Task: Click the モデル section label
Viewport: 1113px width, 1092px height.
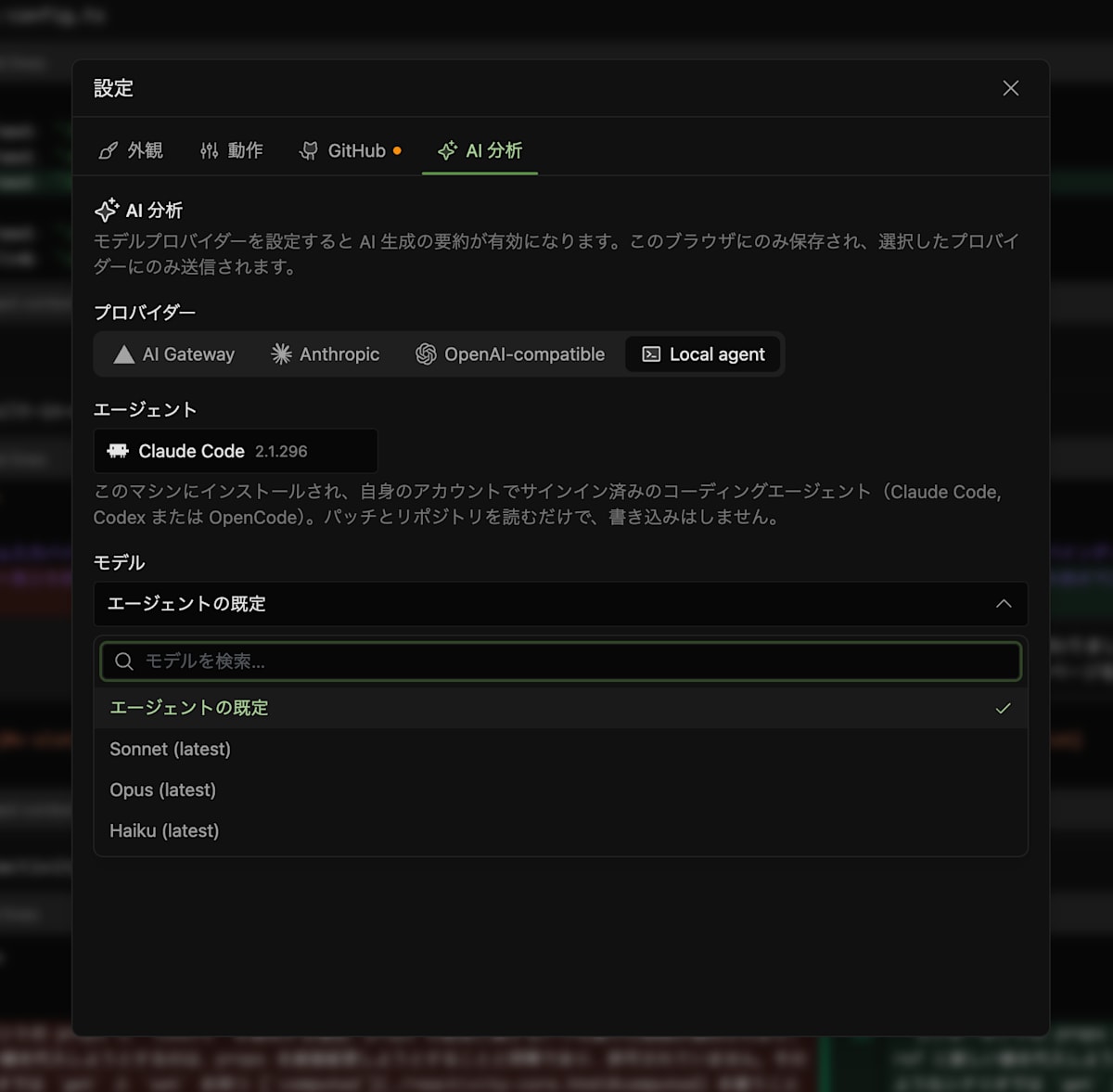Action: point(119,563)
